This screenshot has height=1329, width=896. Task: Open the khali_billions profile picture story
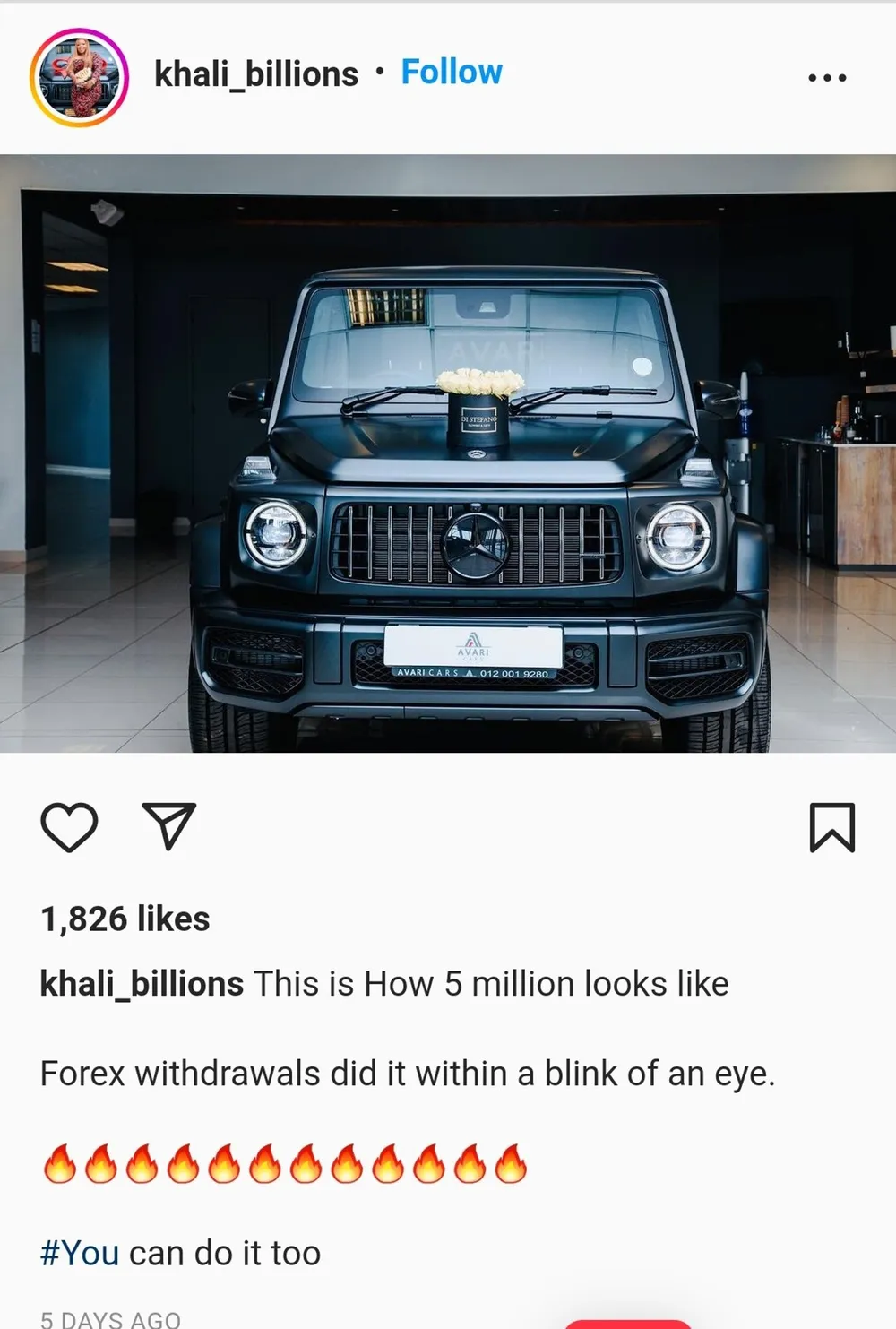(x=79, y=77)
